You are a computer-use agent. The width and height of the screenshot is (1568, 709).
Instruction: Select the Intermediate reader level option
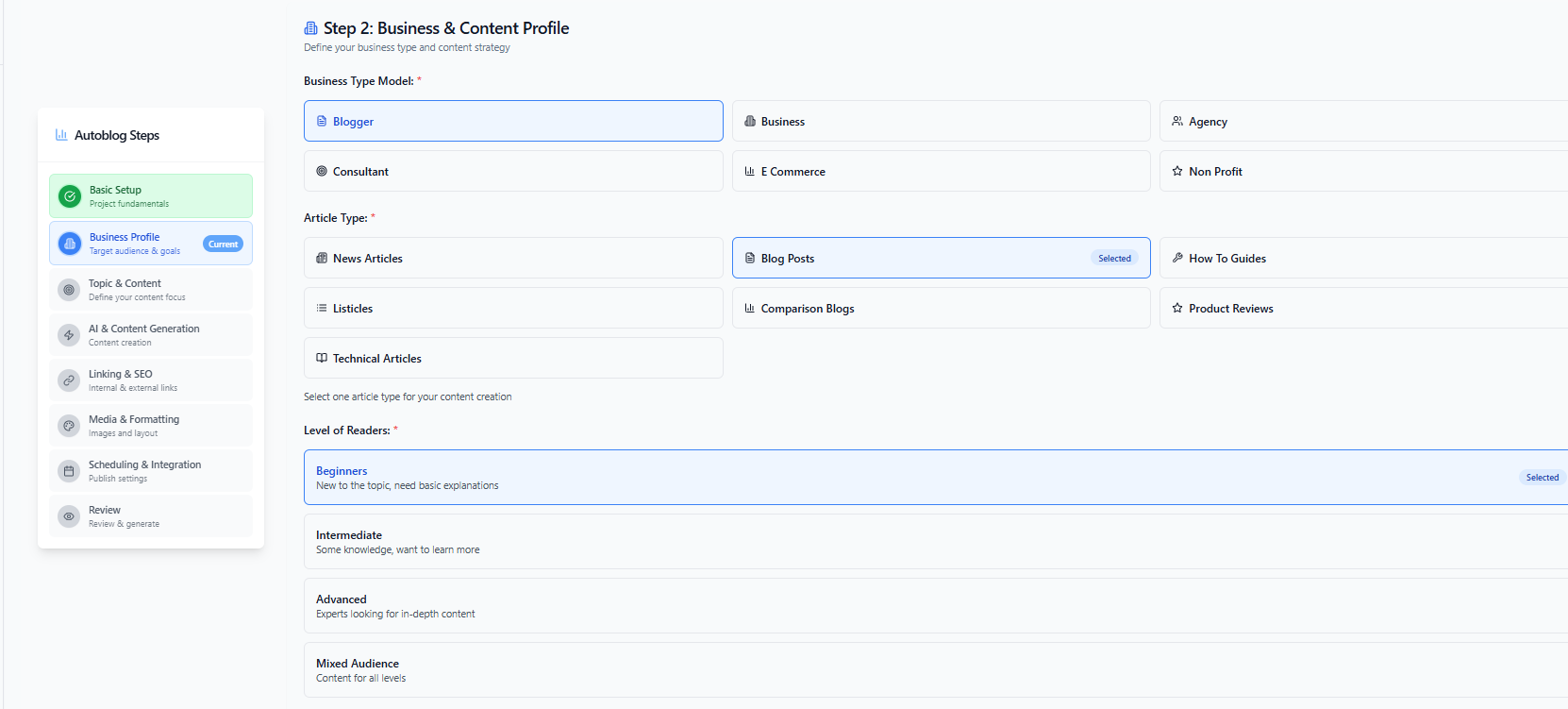936,542
